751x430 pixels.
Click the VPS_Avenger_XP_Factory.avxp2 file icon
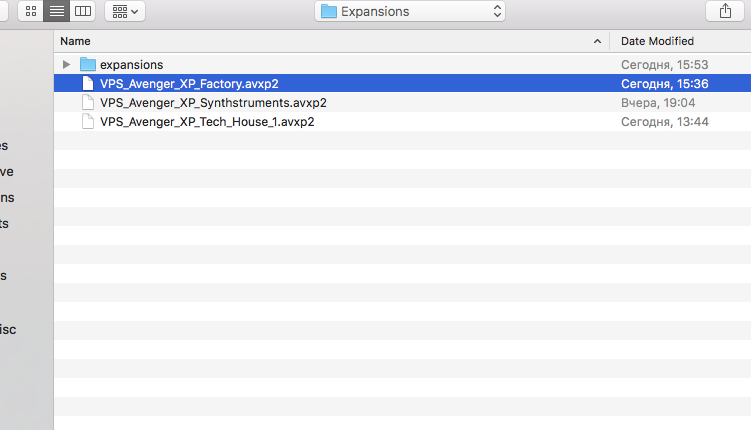click(88, 83)
